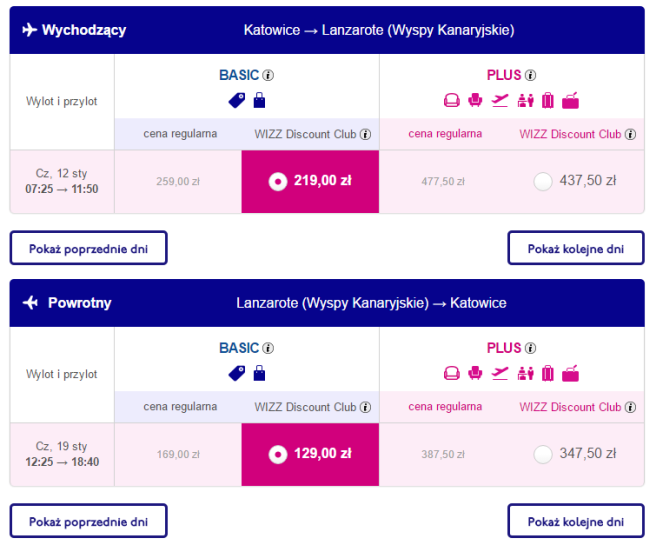Click info icon for outbound PLUS WIZZ Discount Club
Screen dimensions: 650x545
coord(630,134)
